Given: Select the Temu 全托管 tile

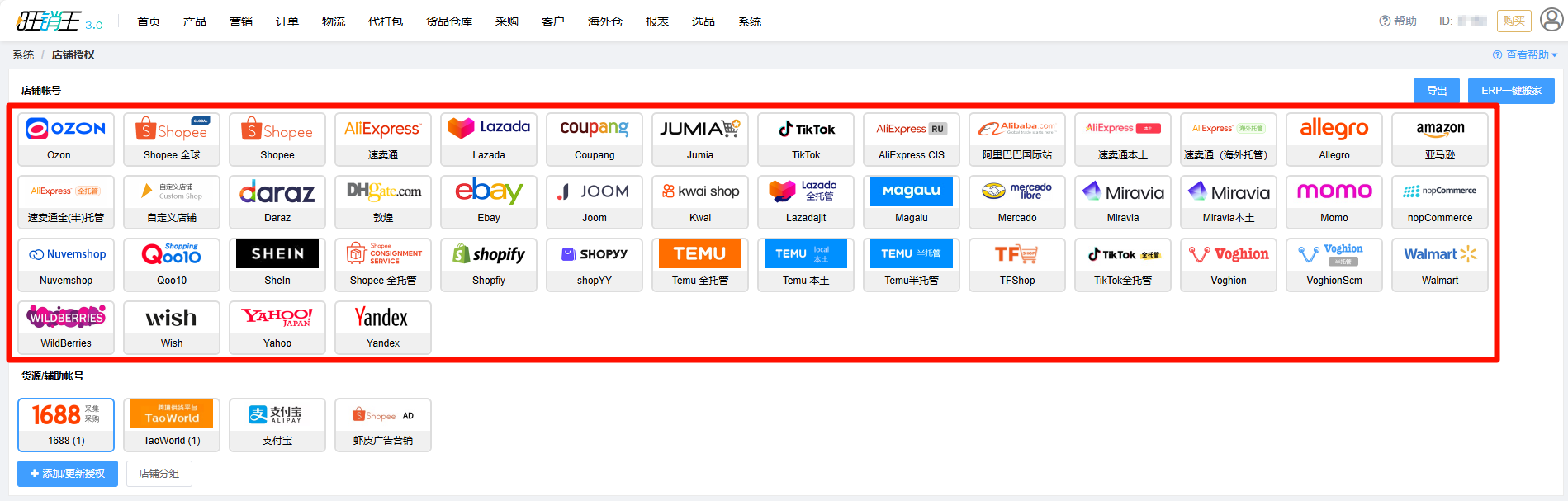Looking at the screenshot, I should coord(700,265).
